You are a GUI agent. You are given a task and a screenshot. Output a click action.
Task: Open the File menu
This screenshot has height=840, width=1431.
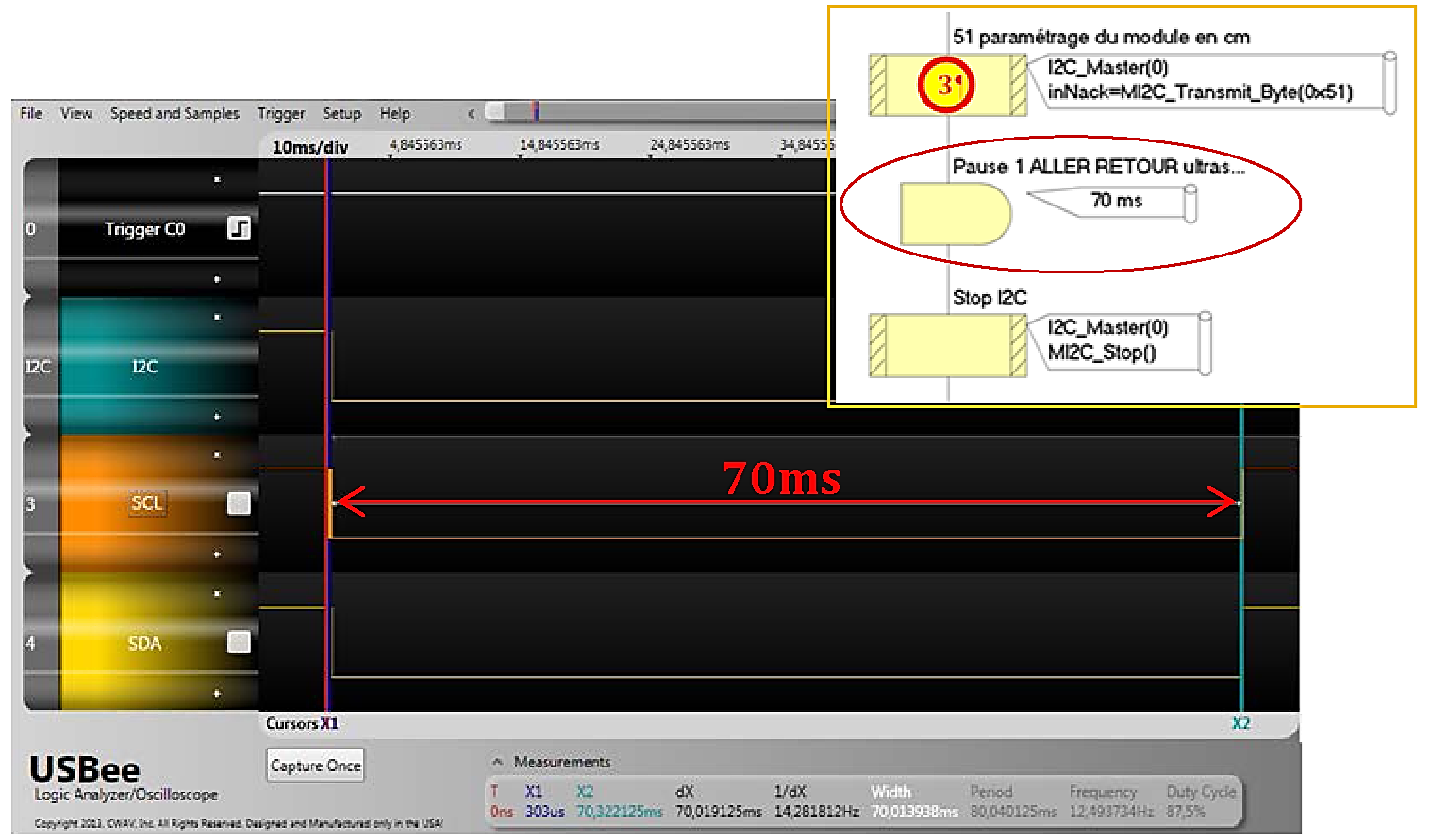[31, 114]
